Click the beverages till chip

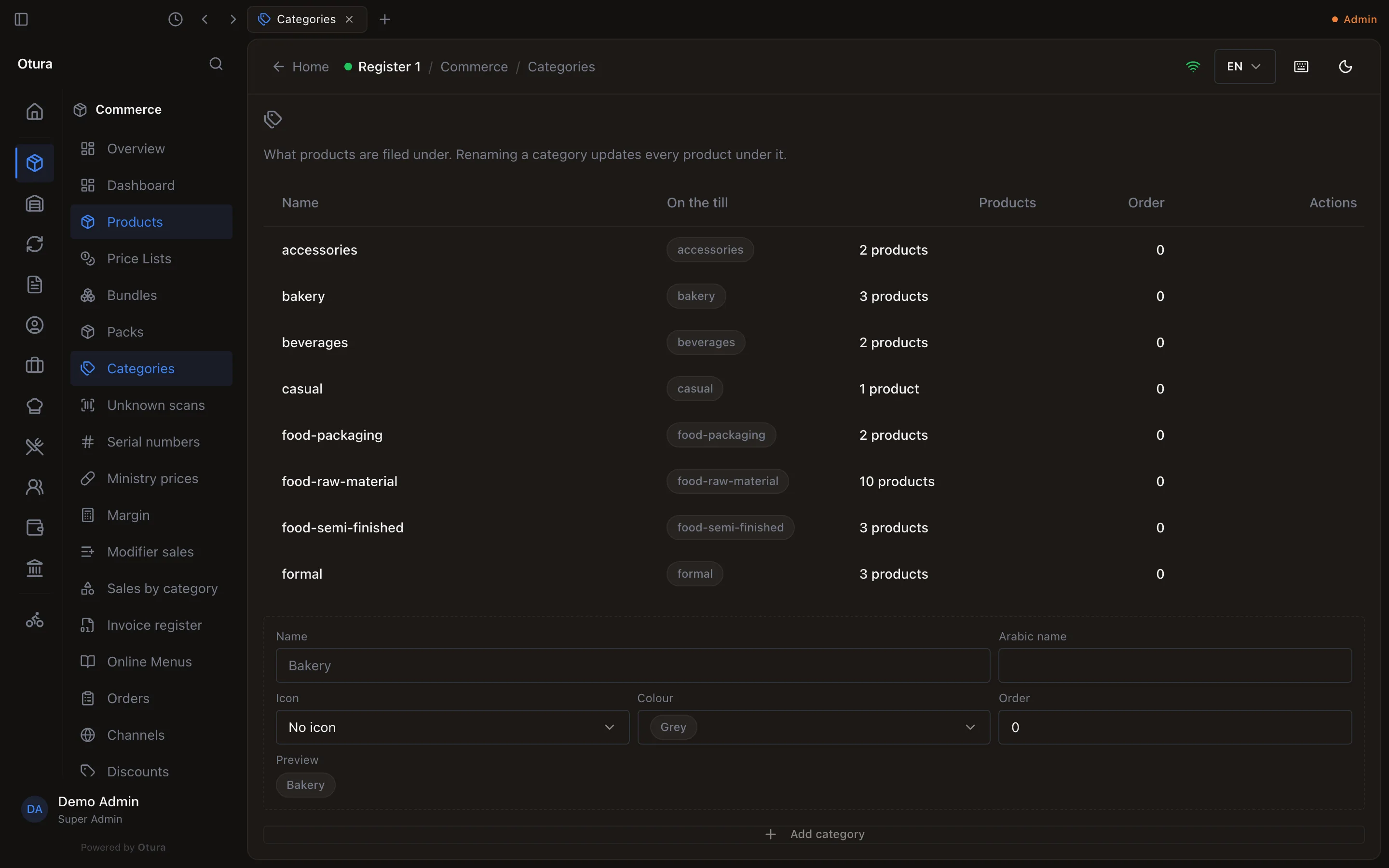[706, 342]
